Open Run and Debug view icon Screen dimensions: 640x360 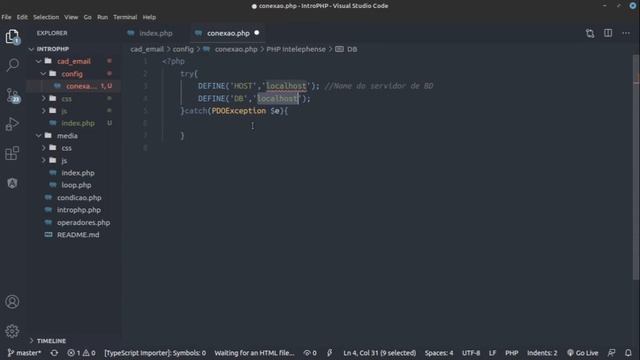[12, 124]
